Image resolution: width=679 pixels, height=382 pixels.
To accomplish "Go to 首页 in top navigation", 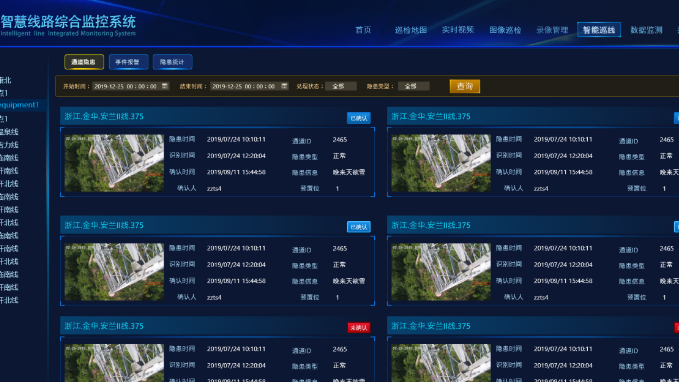I will [363, 30].
